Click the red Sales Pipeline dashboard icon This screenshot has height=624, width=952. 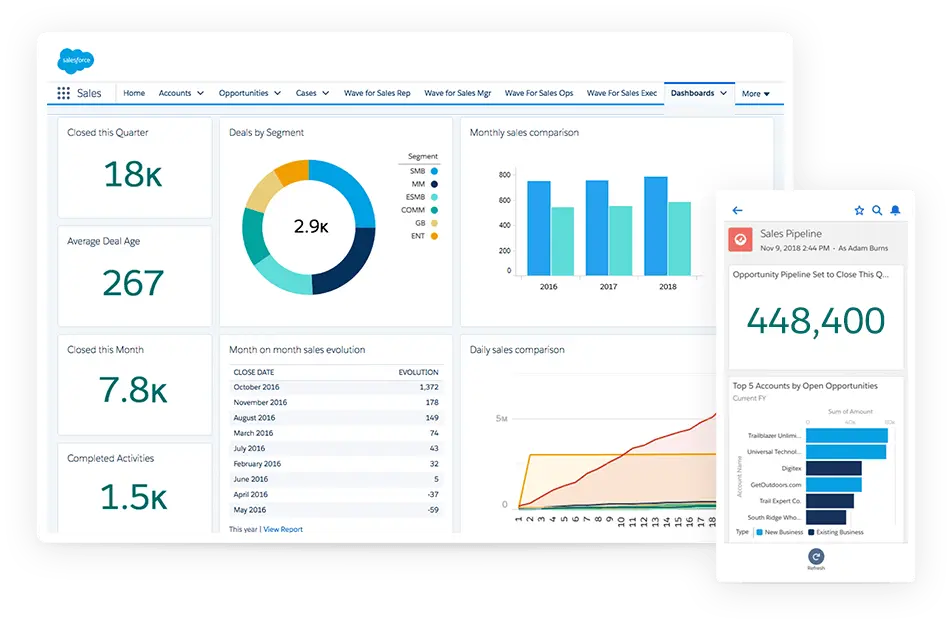(740, 240)
